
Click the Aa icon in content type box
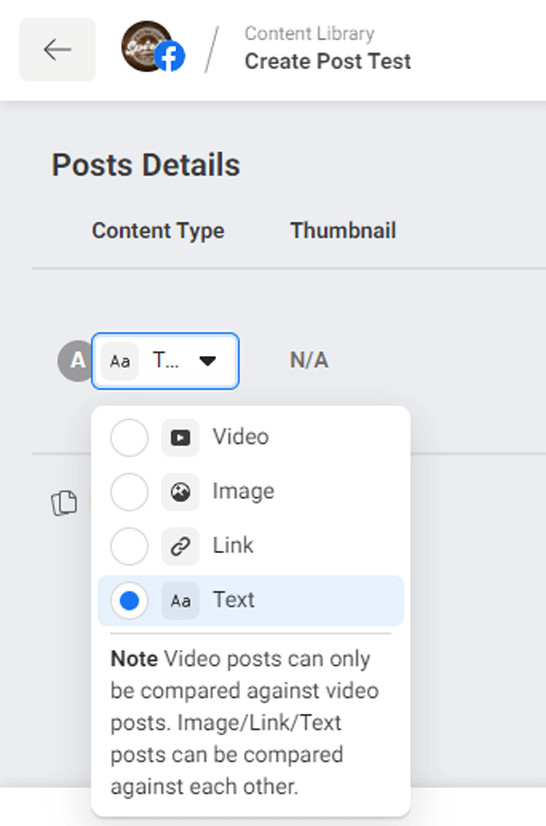[x=120, y=361]
